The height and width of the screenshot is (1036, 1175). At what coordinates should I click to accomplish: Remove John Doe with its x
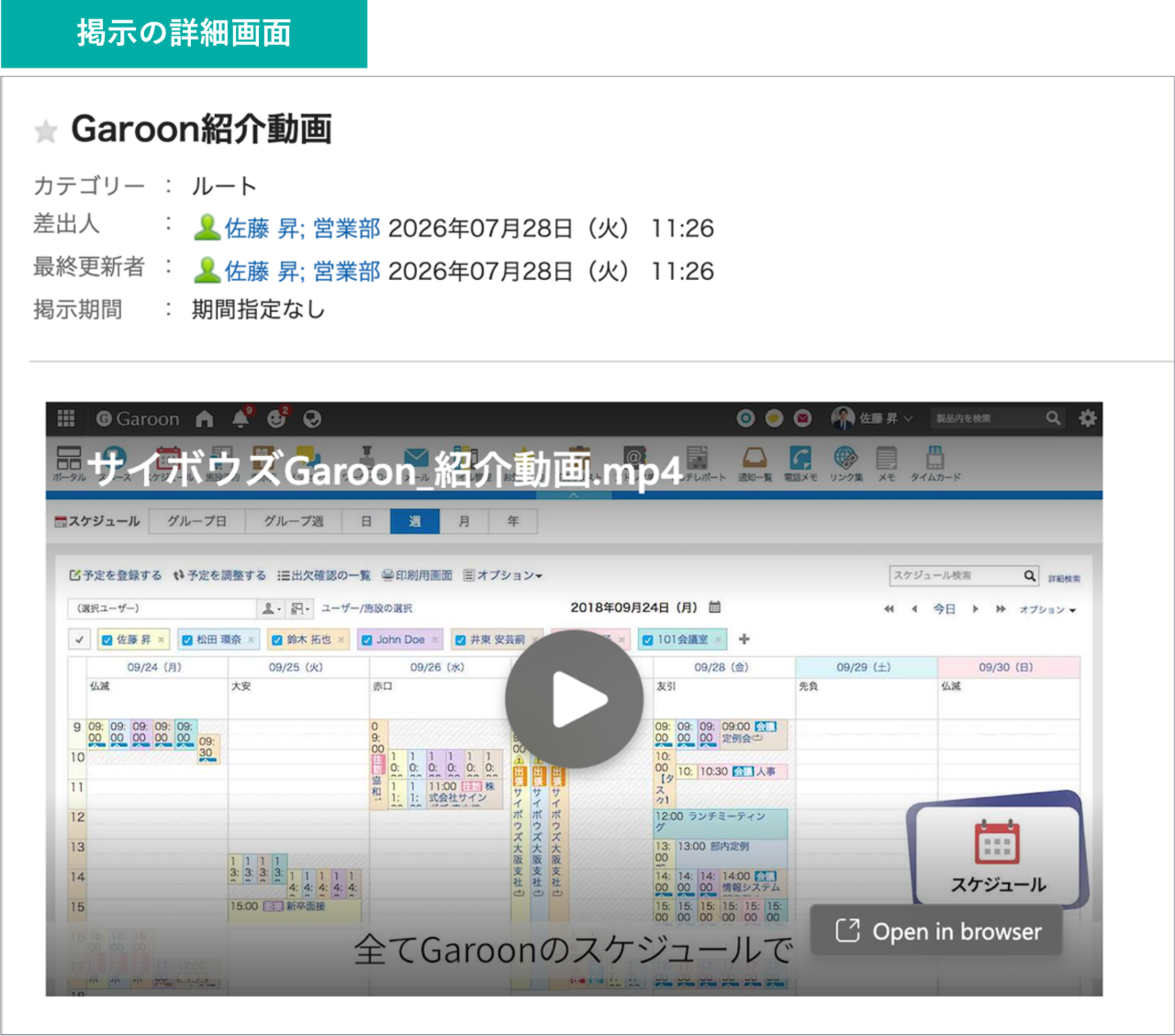click(x=434, y=640)
